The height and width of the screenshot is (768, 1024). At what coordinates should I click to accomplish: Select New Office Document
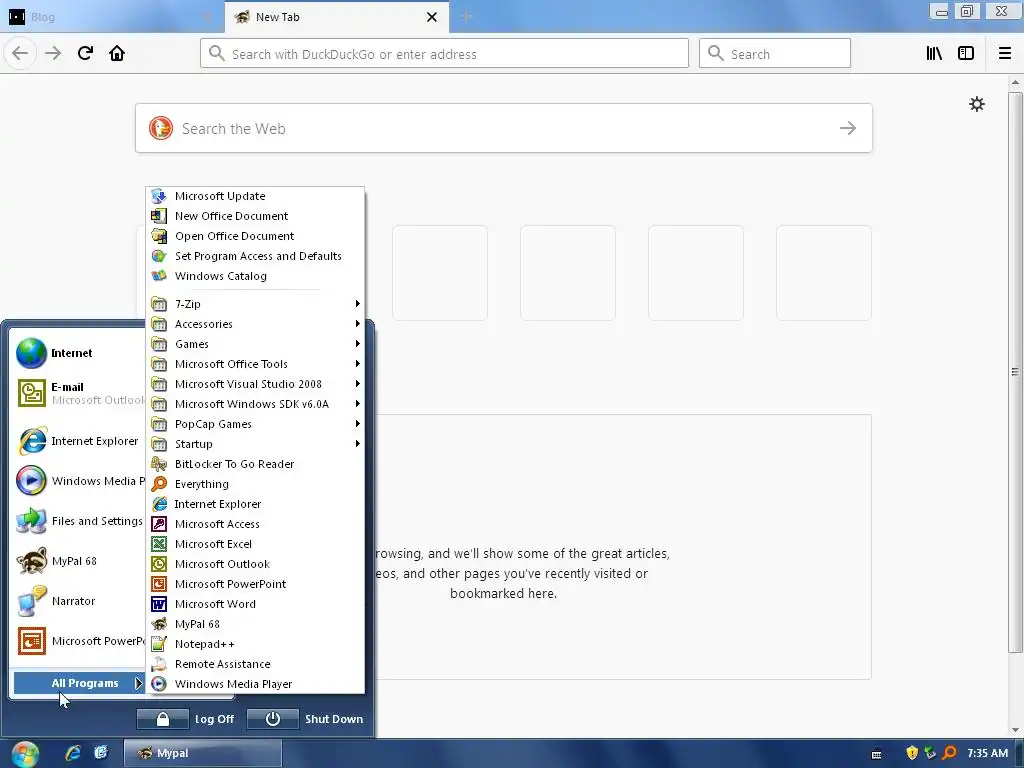pos(255,216)
